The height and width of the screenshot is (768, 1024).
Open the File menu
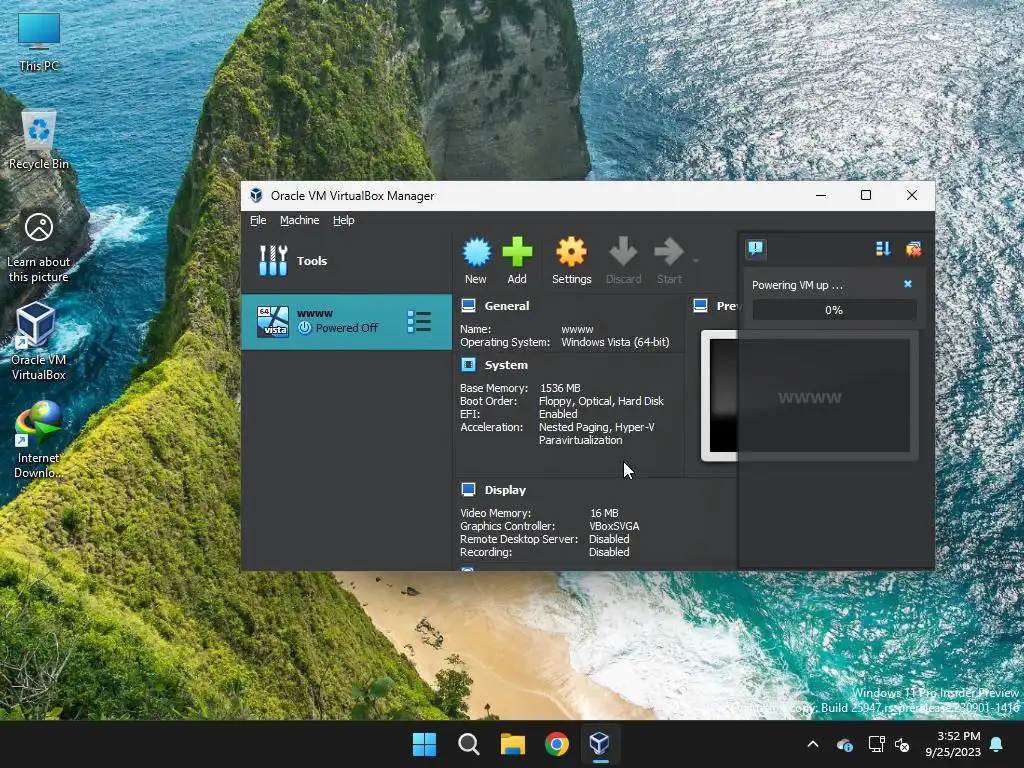258,220
